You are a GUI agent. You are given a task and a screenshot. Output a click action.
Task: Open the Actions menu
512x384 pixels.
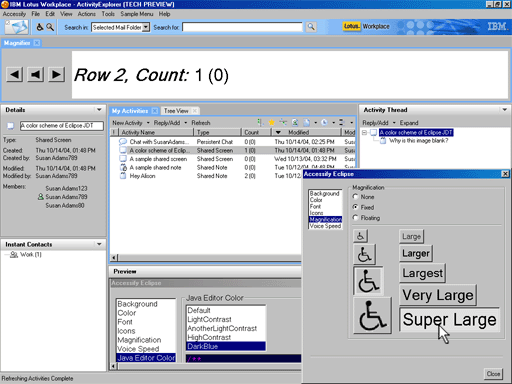86,14
